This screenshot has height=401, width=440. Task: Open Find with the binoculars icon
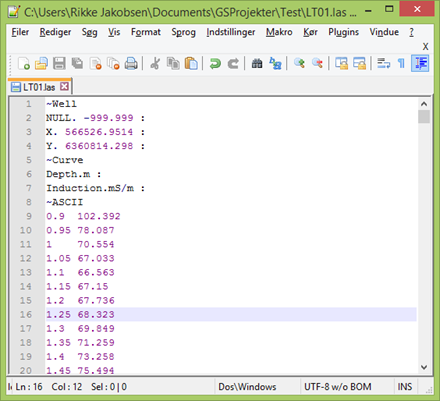(x=257, y=63)
